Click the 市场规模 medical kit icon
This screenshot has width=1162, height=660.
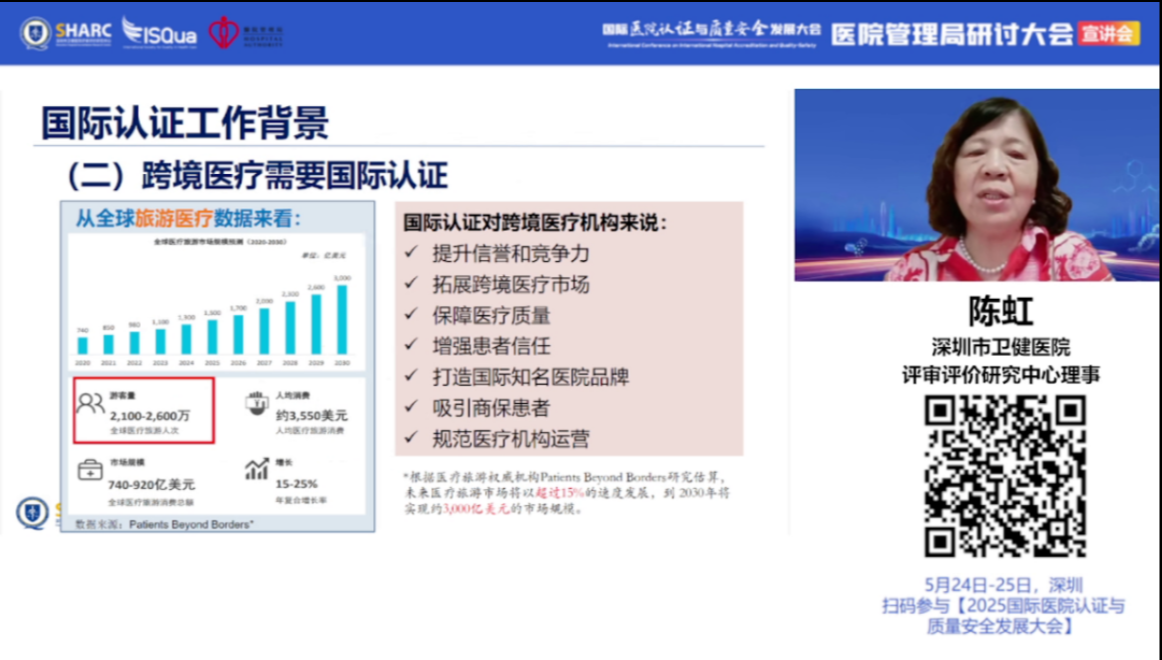[90, 468]
